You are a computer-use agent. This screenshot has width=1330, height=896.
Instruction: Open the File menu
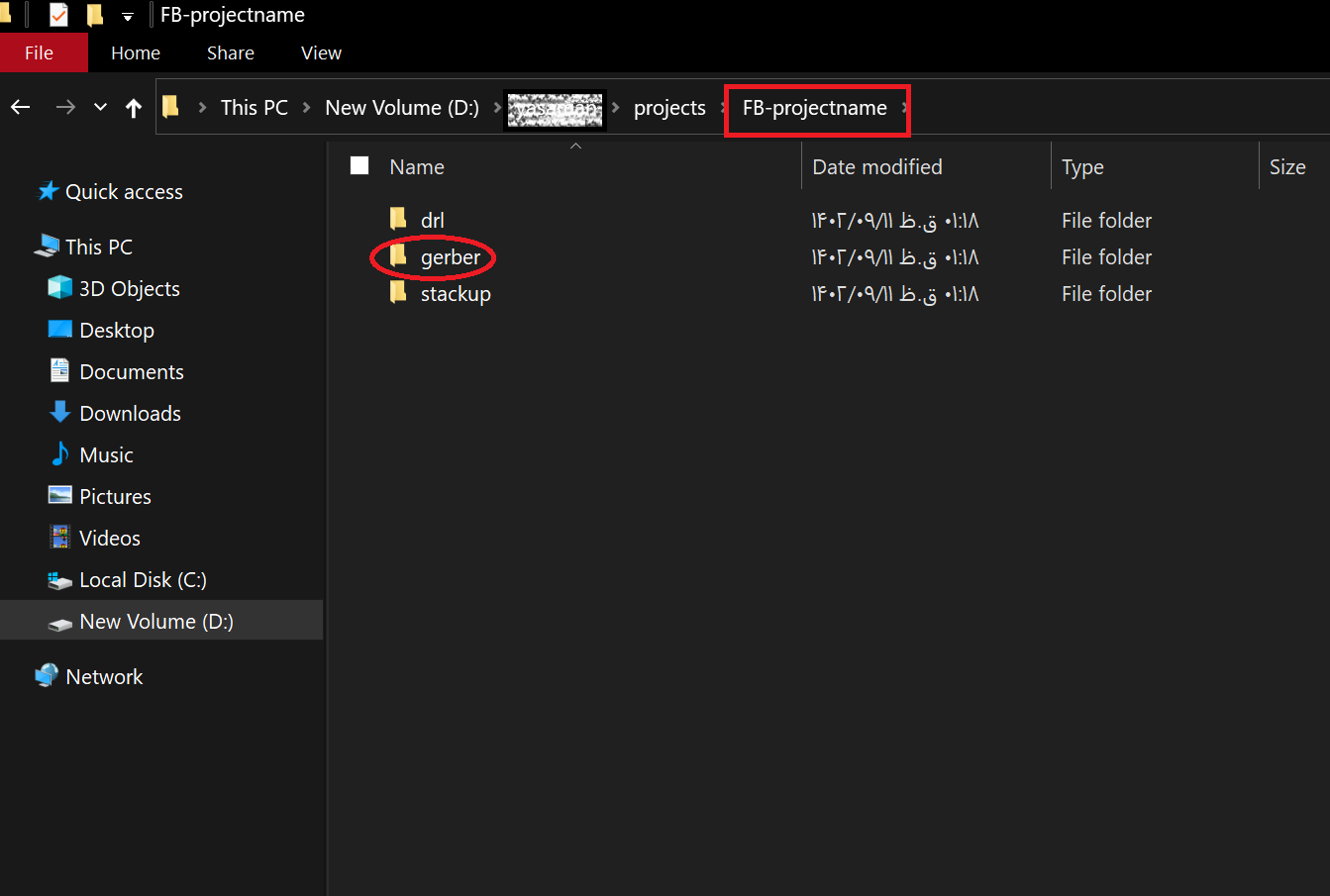point(40,53)
